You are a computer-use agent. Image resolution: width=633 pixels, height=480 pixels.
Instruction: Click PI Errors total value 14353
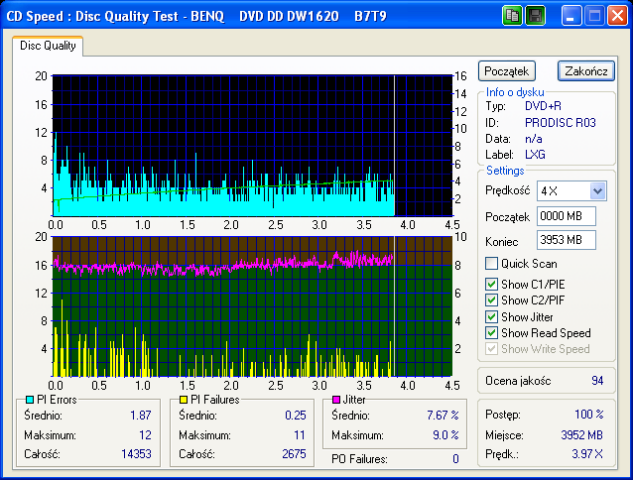[x=136, y=454]
